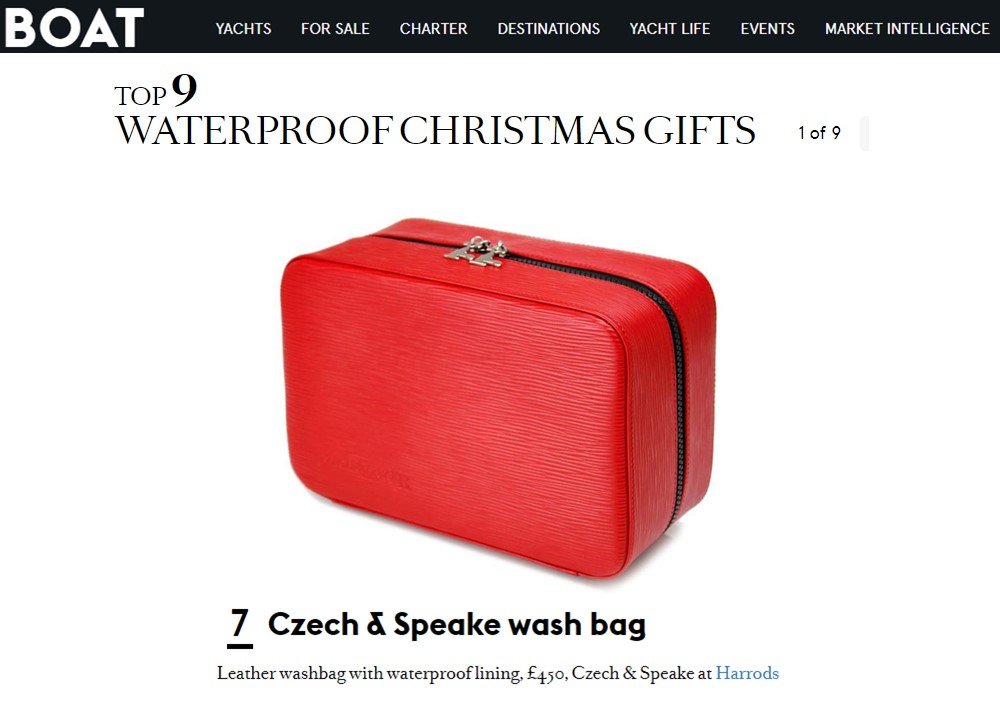The height and width of the screenshot is (720, 1000).
Task: Click the red wash bag image
Action: pyautogui.click(x=498, y=397)
